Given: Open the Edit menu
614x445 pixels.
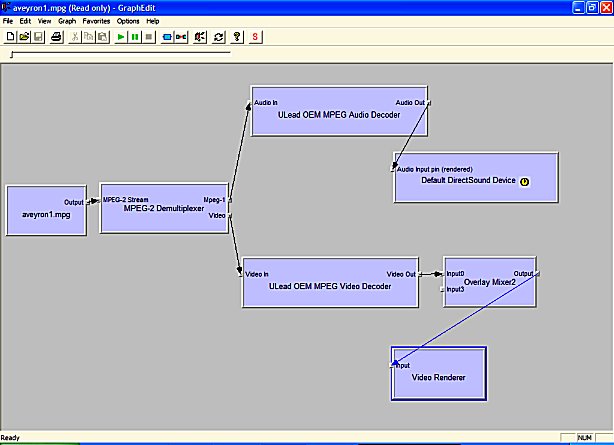Looking at the screenshot, I should pos(25,21).
